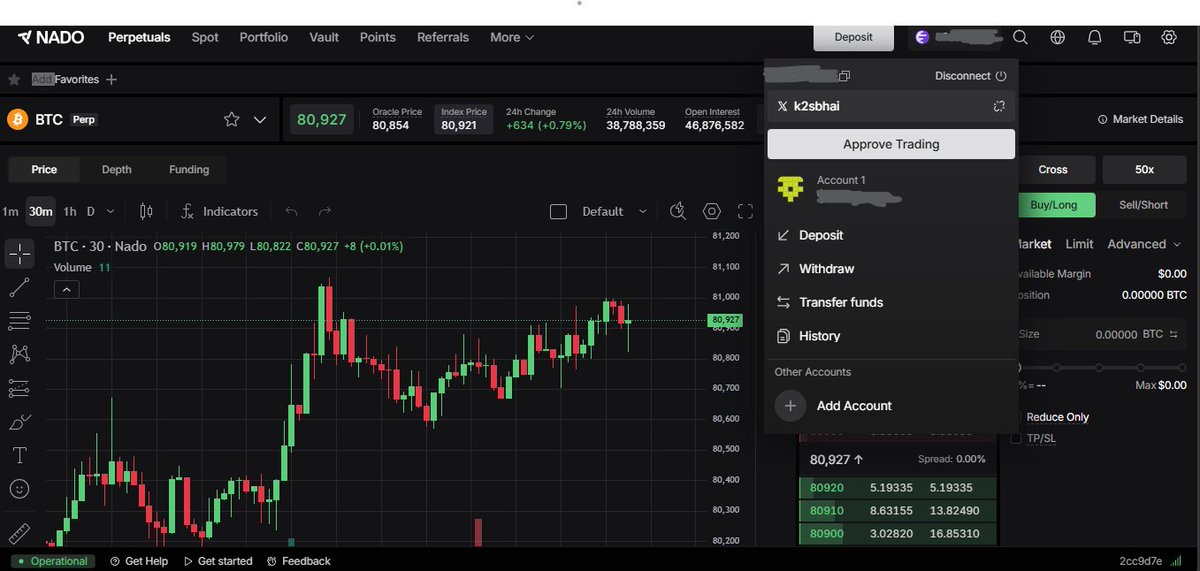Open the language globe icon

pos(1057,37)
